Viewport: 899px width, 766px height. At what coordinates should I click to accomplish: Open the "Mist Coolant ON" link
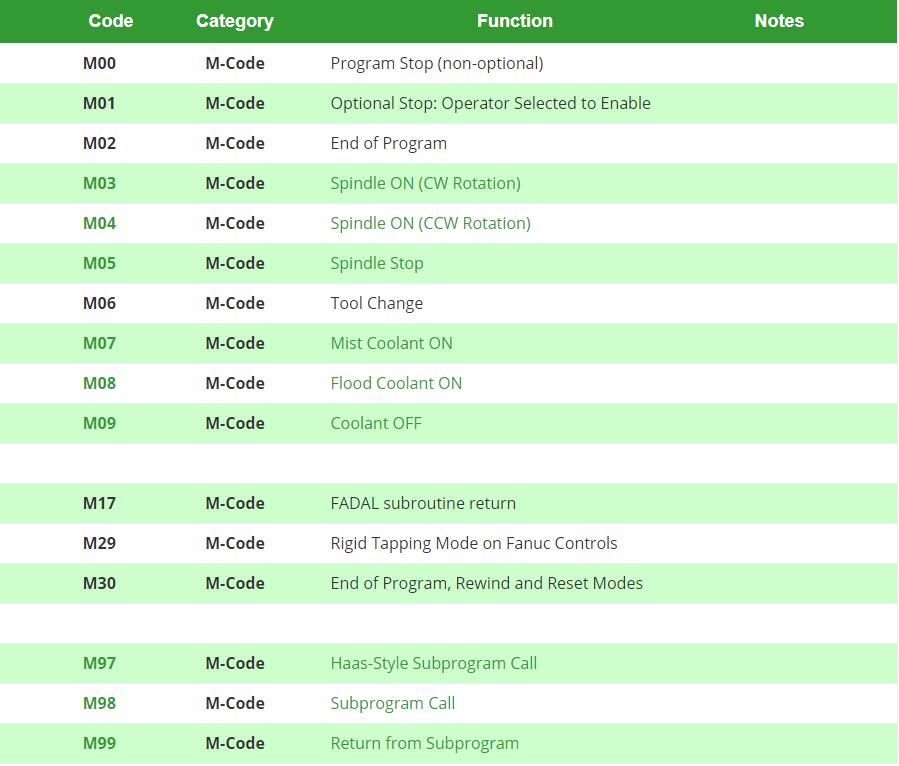click(391, 343)
